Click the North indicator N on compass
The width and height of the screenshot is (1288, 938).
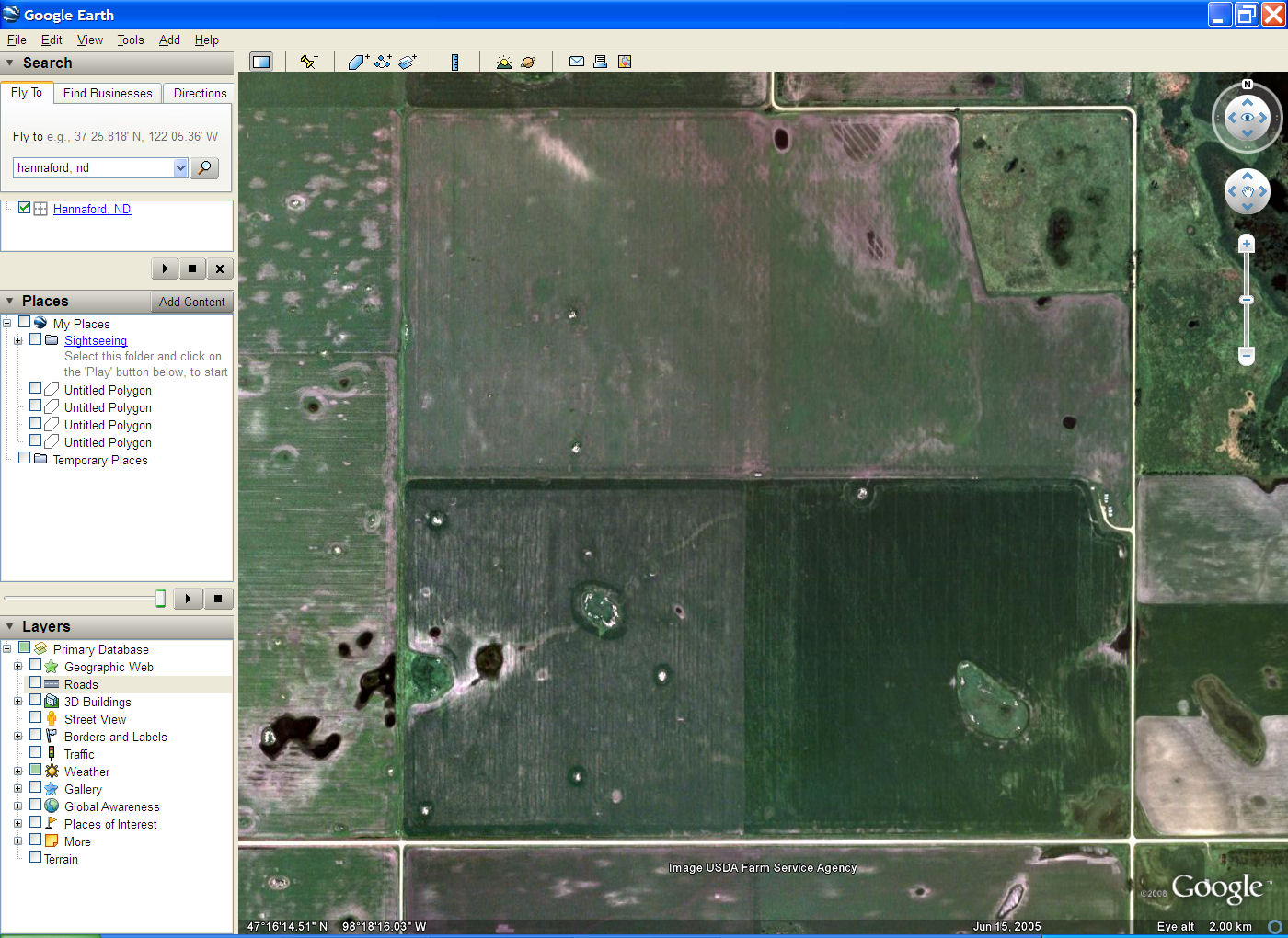point(1248,85)
